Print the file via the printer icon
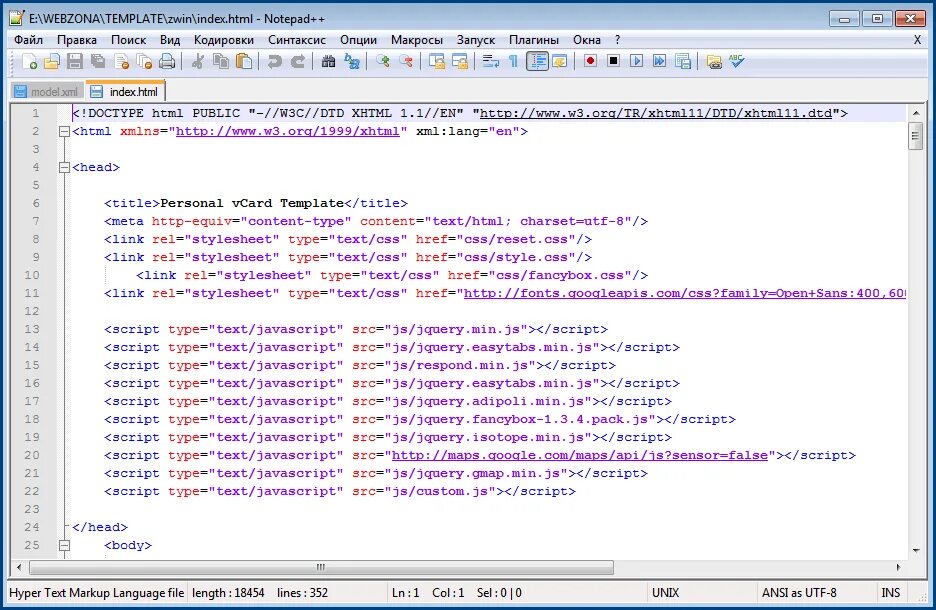This screenshot has height=610, width=936. pyautogui.click(x=168, y=61)
